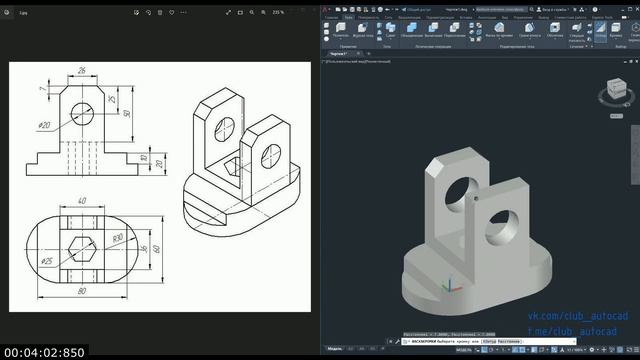
Task: Start slideshow icon in image viewer
Action: [x=240, y=13]
